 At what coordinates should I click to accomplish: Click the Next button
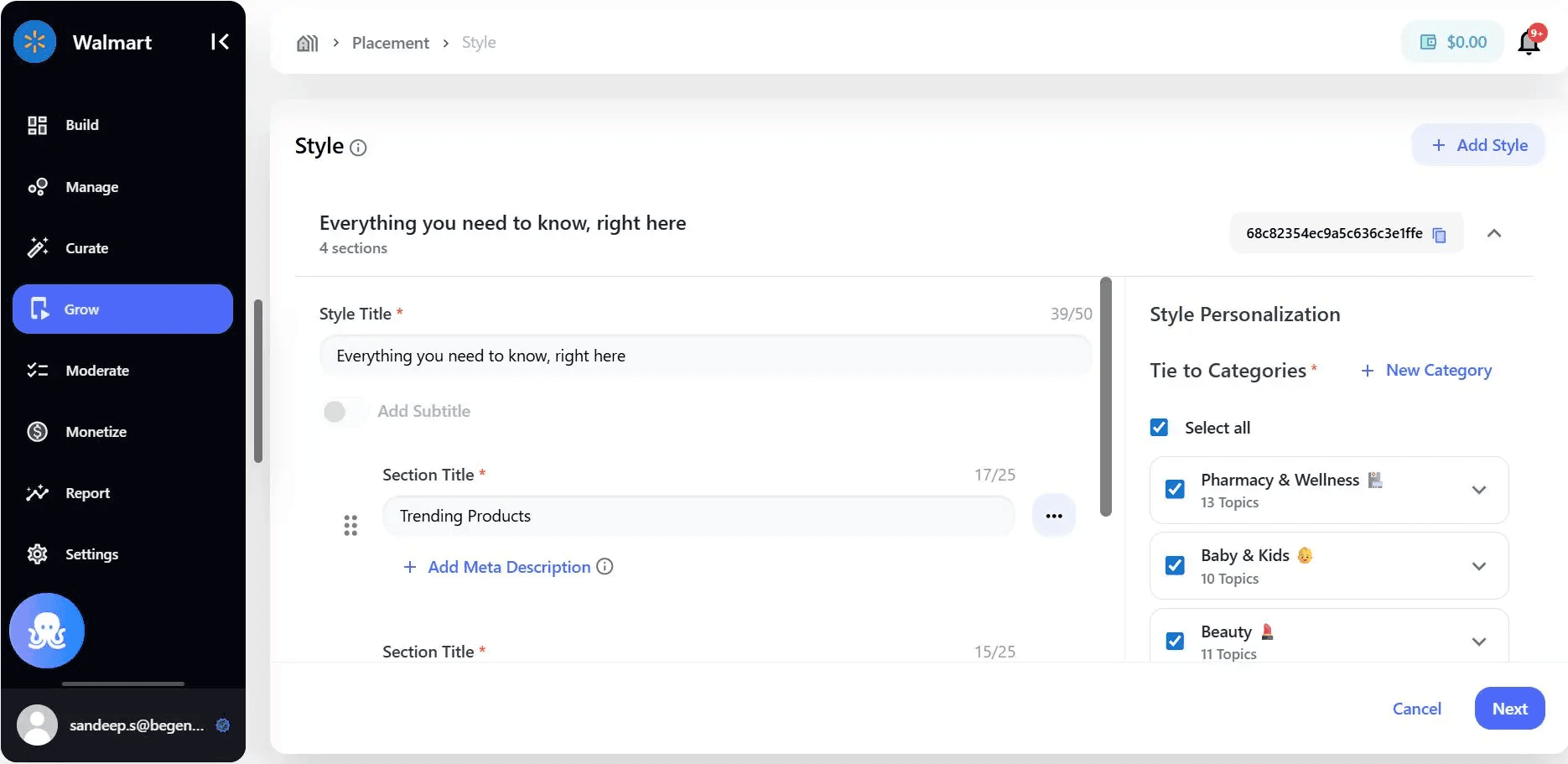1509,709
